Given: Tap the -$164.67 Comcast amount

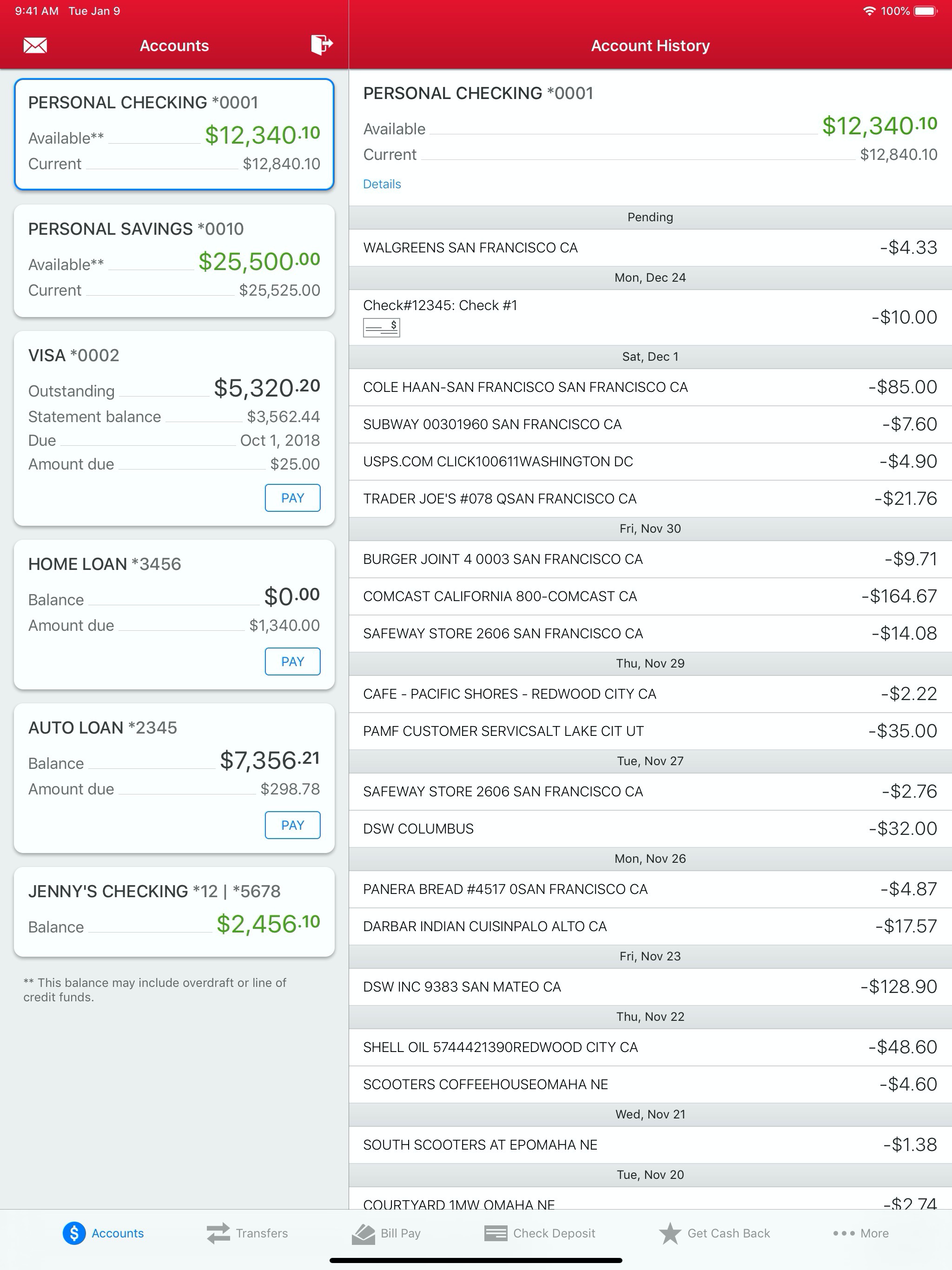Looking at the screenshot, I should pyautogui.click(x=899, y=596).
